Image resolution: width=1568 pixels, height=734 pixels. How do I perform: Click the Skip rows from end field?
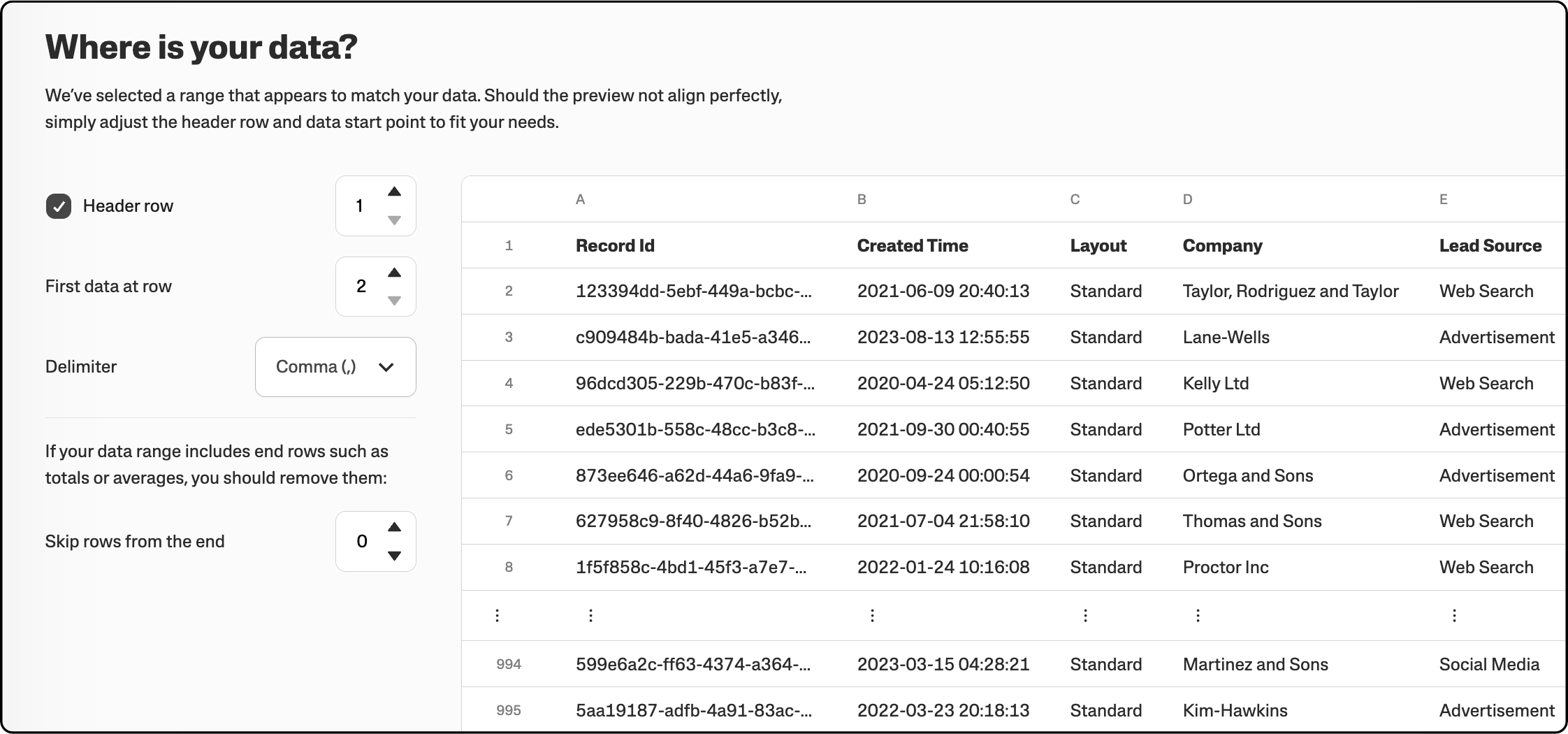click(x=361, y=542)
